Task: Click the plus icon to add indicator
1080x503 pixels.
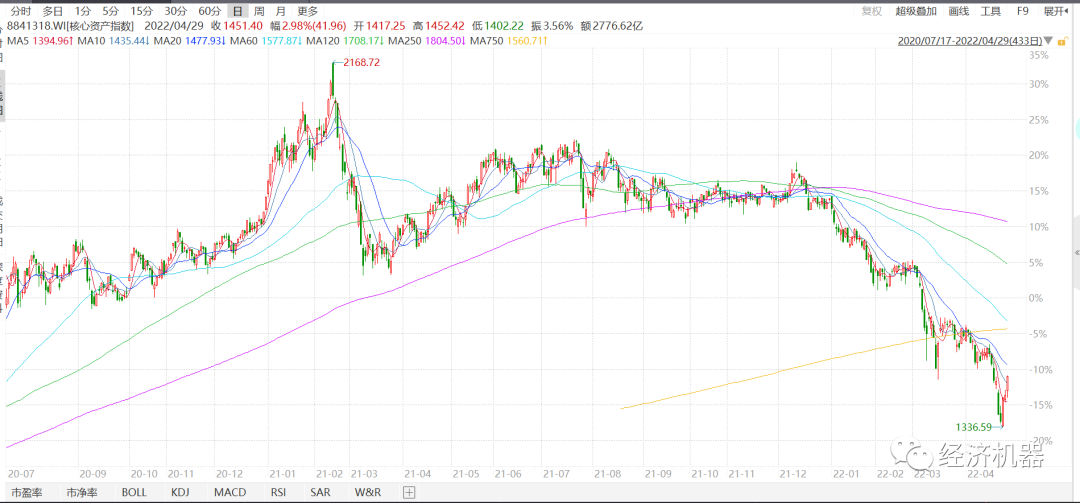Action: [x=408, y=492]
